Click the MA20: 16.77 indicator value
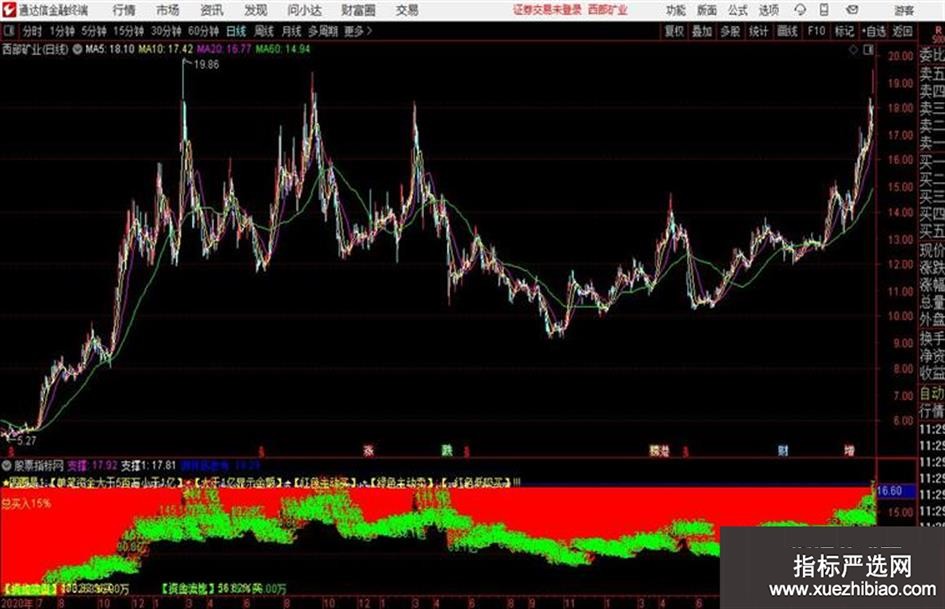Screen dimensions: 945x609 tap(224, 49)
